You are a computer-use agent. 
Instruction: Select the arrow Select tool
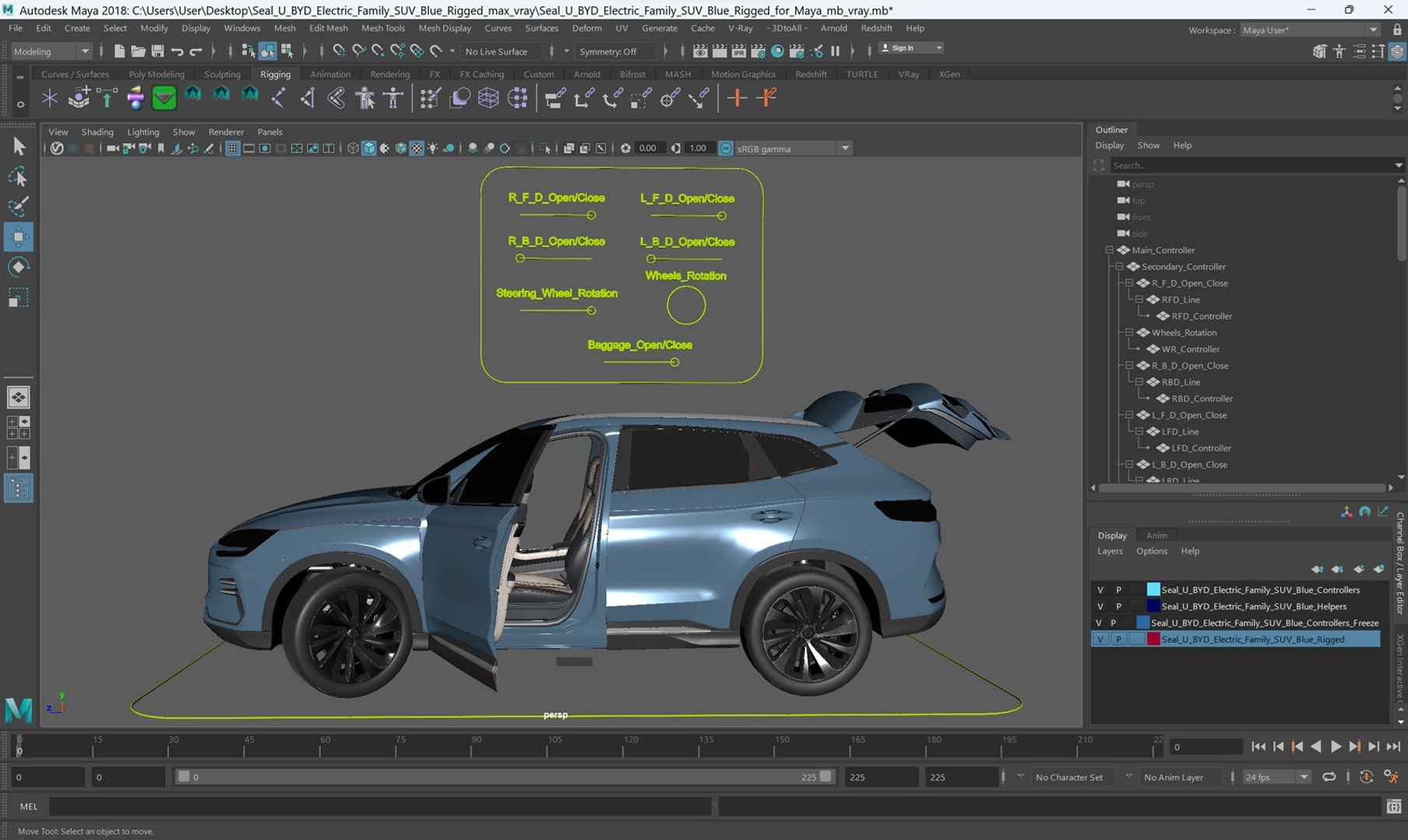19,146
